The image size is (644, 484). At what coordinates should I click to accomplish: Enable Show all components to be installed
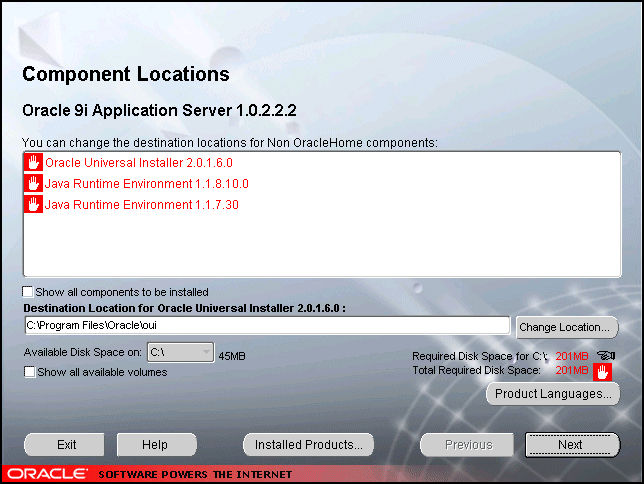(x=28, y=292)
